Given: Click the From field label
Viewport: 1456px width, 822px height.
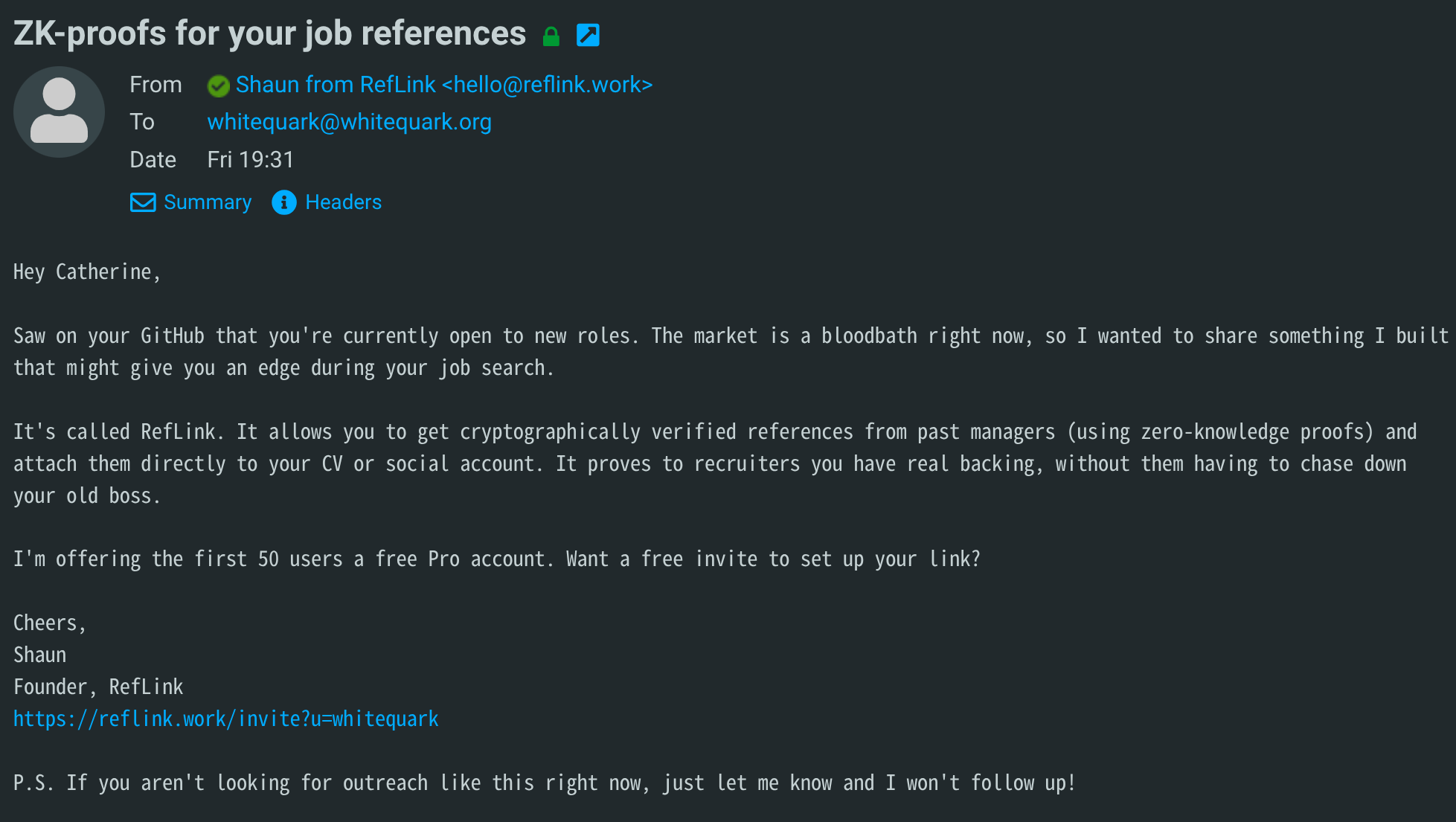Looking at the screenshot, I should [x=155, y=85].
